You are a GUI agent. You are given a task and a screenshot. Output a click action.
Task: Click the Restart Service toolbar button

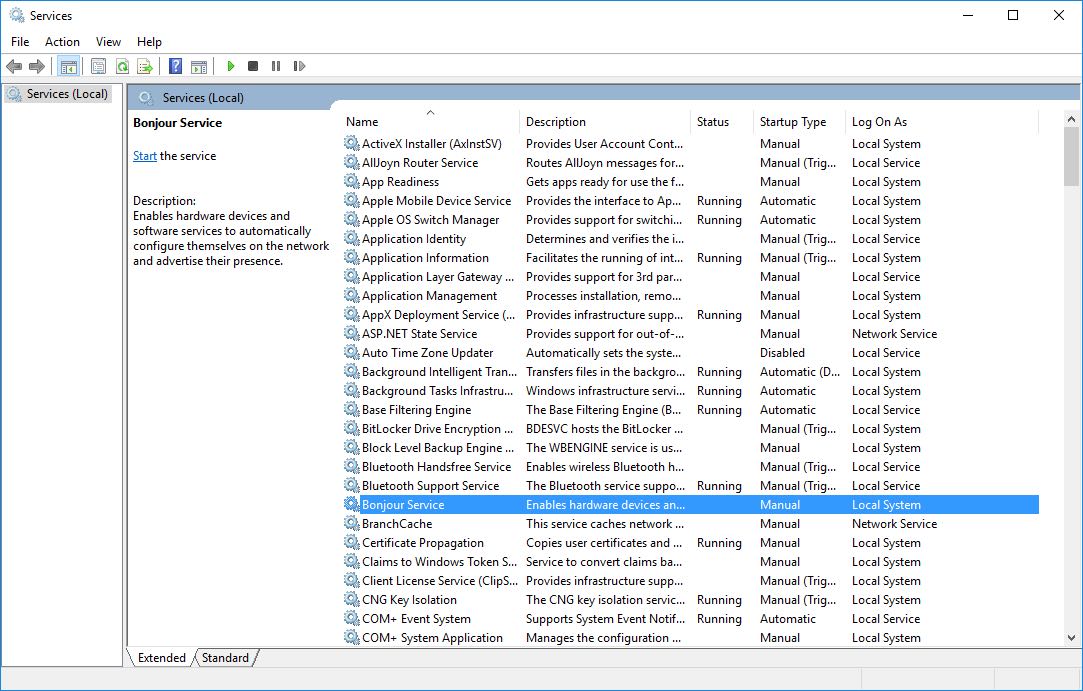pyautogui.click(x=299, y=66)
